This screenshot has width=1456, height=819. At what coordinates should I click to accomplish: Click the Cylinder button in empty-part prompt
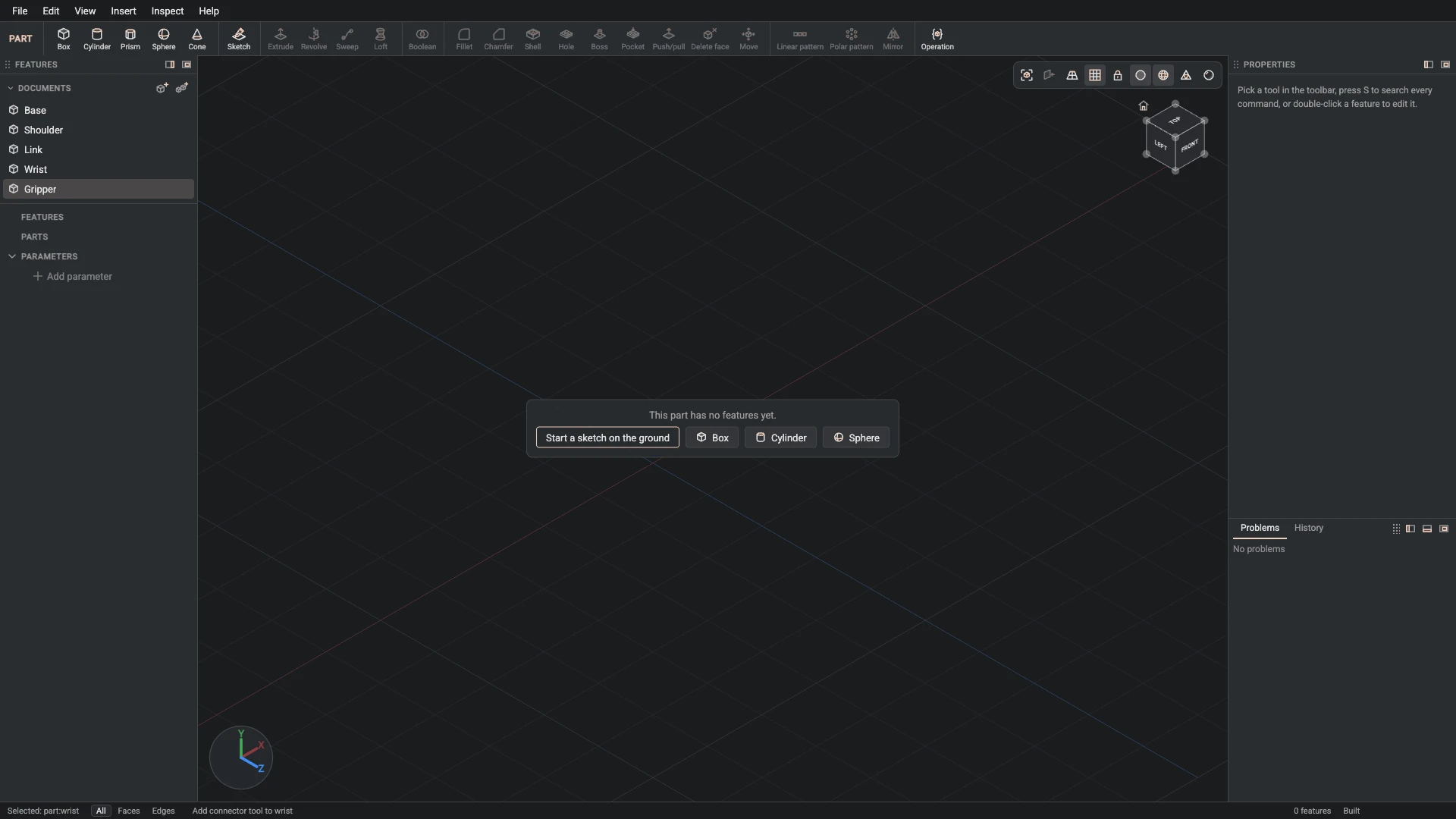click(x=780, y=438)
